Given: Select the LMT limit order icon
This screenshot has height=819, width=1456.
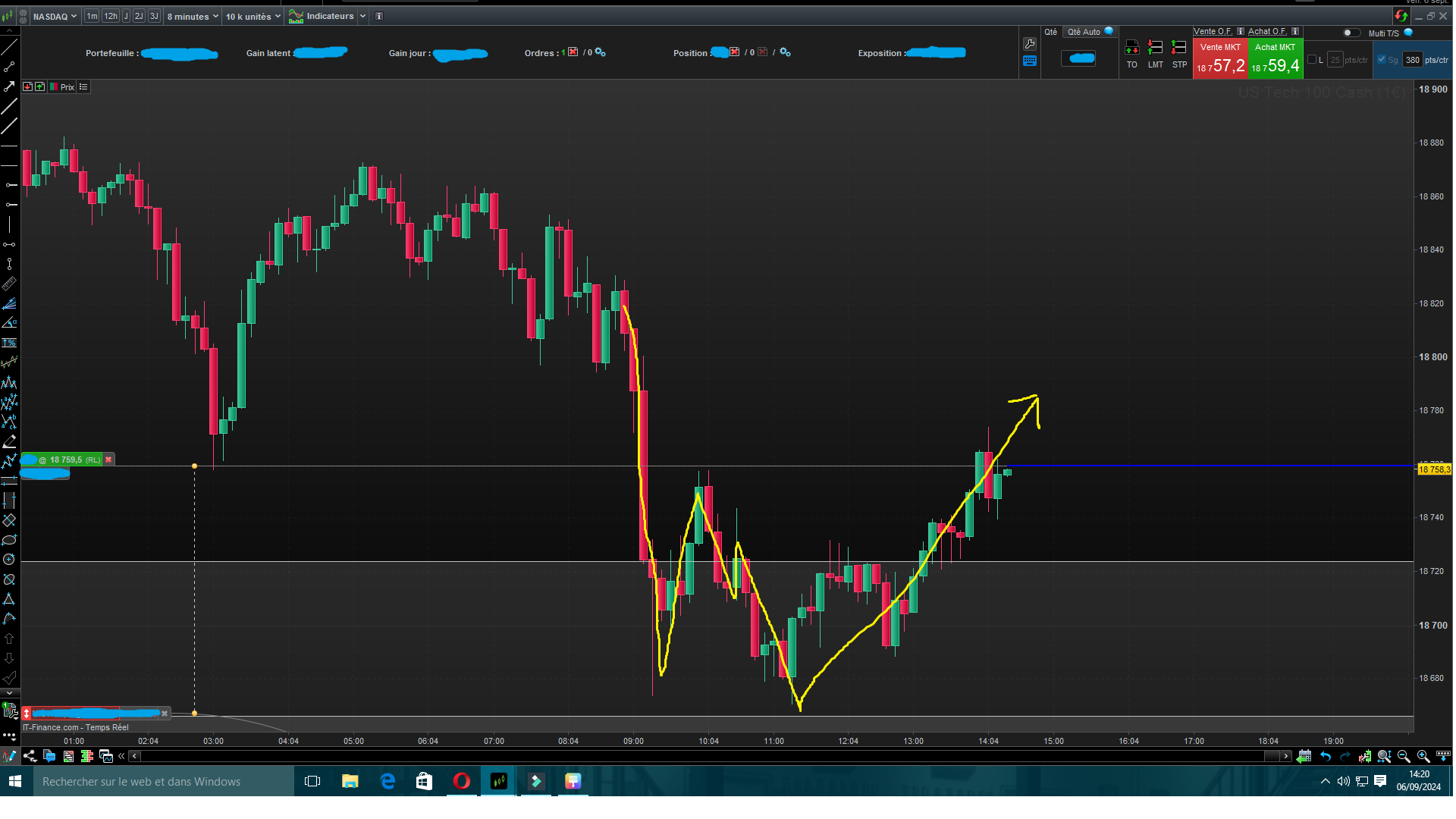Looking at the screenshot, I should pos(1155,48).
